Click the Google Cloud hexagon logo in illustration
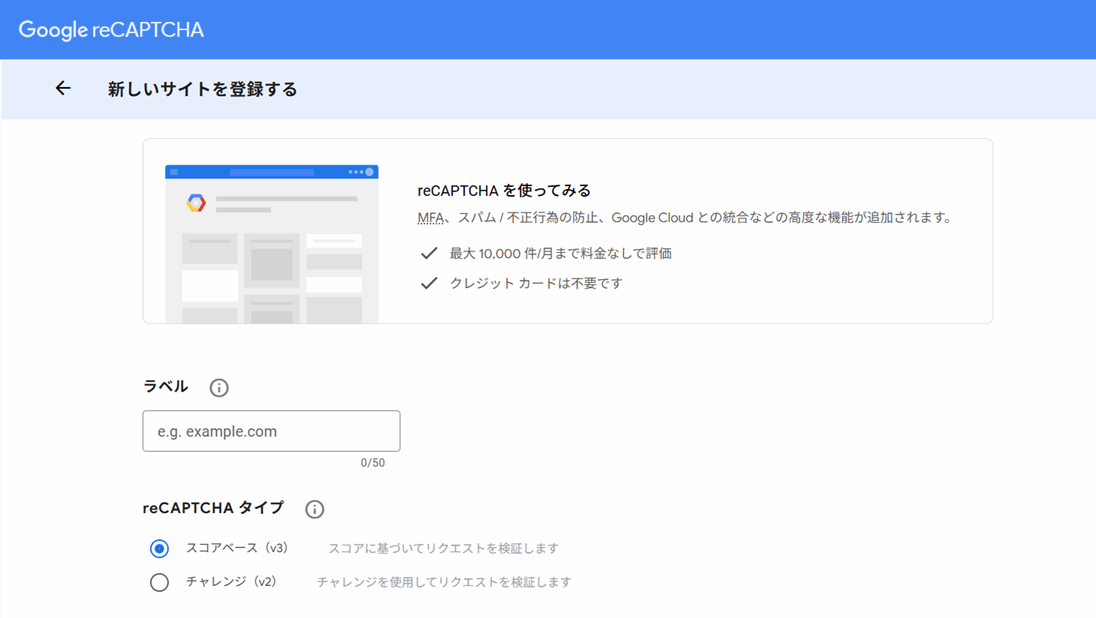This screenshot has width=1096, height=618. [196, 203]
